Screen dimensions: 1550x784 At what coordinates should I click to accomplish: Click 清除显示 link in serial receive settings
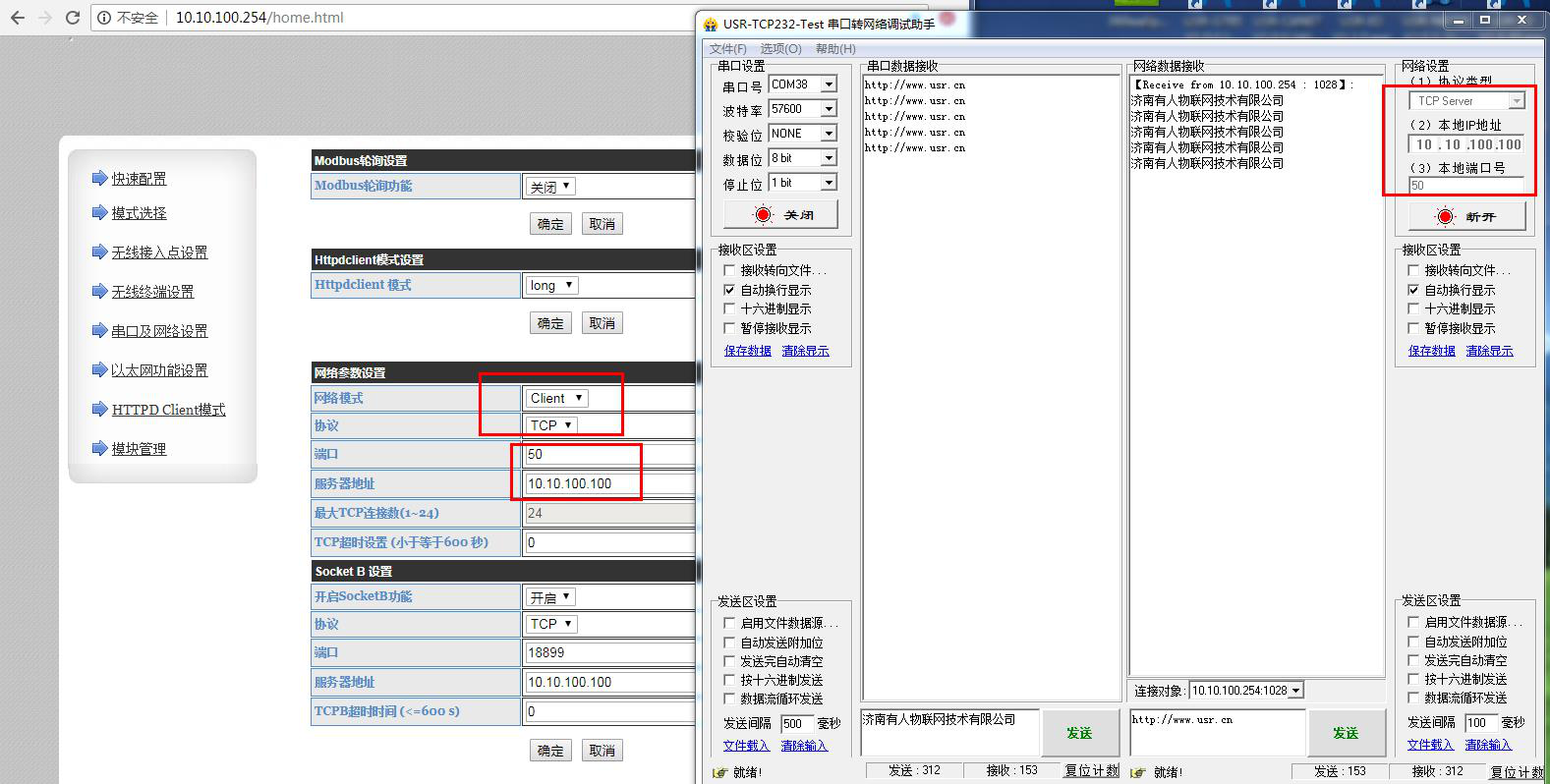pos(805,351)
